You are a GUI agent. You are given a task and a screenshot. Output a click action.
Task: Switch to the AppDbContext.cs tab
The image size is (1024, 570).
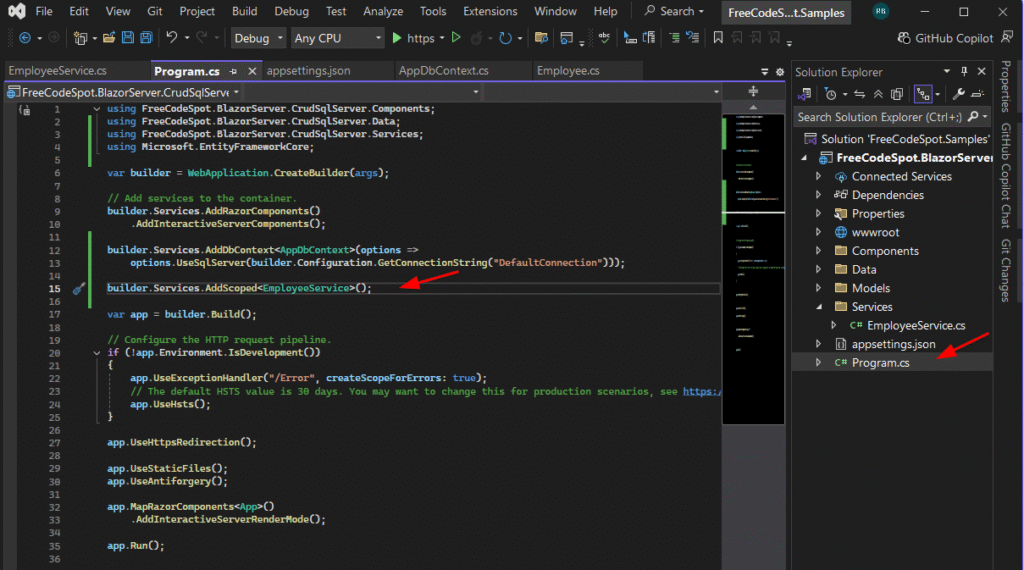[443, 71]
